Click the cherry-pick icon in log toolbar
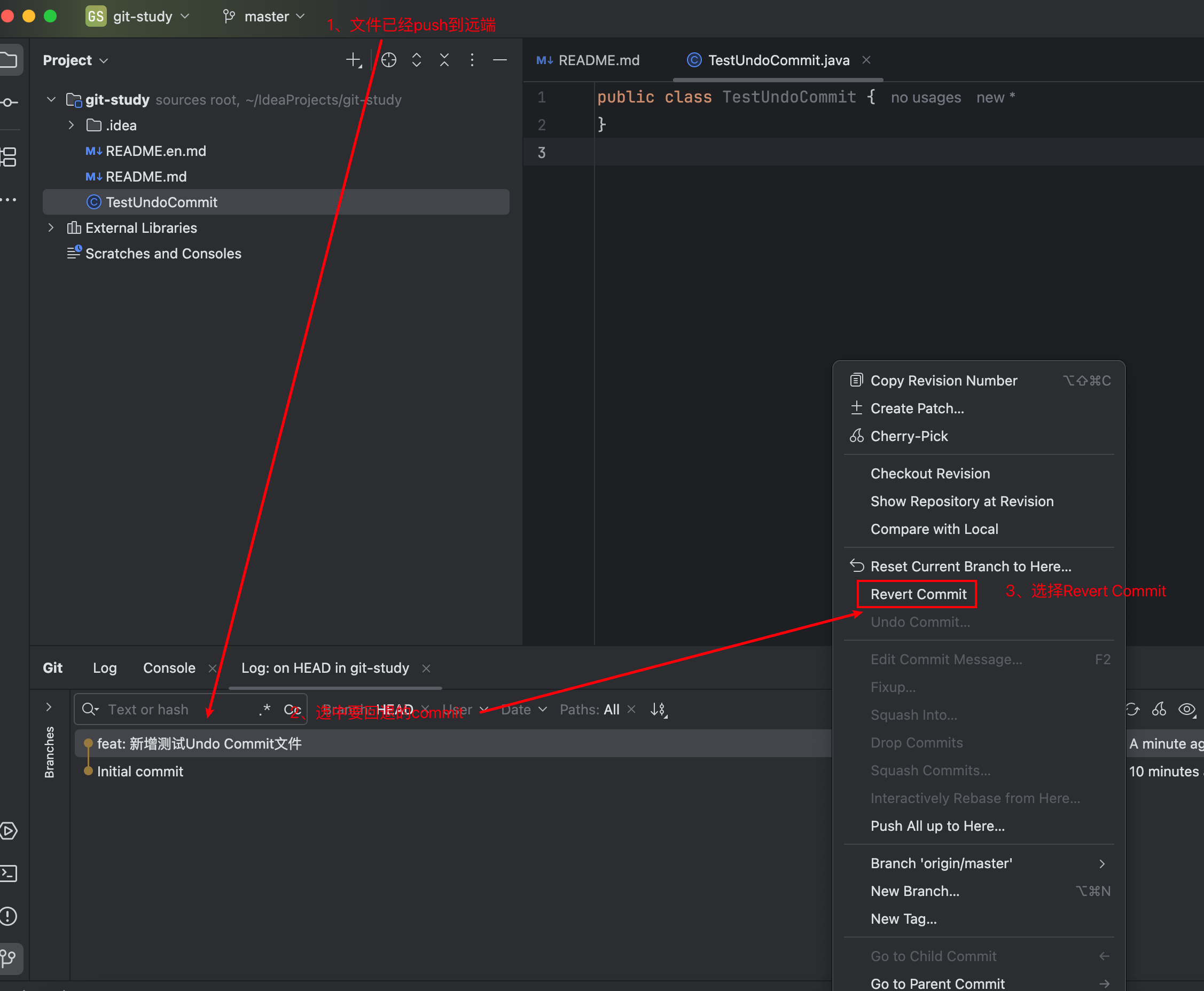 pyautogui.click(x=1159, y=709)
